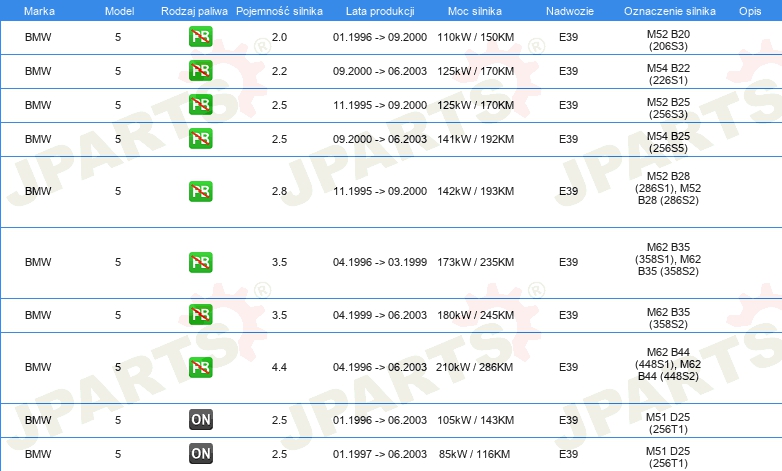Screen dimensions: 782x471
Task: Click the Opis column header
Action: point(750,11)
